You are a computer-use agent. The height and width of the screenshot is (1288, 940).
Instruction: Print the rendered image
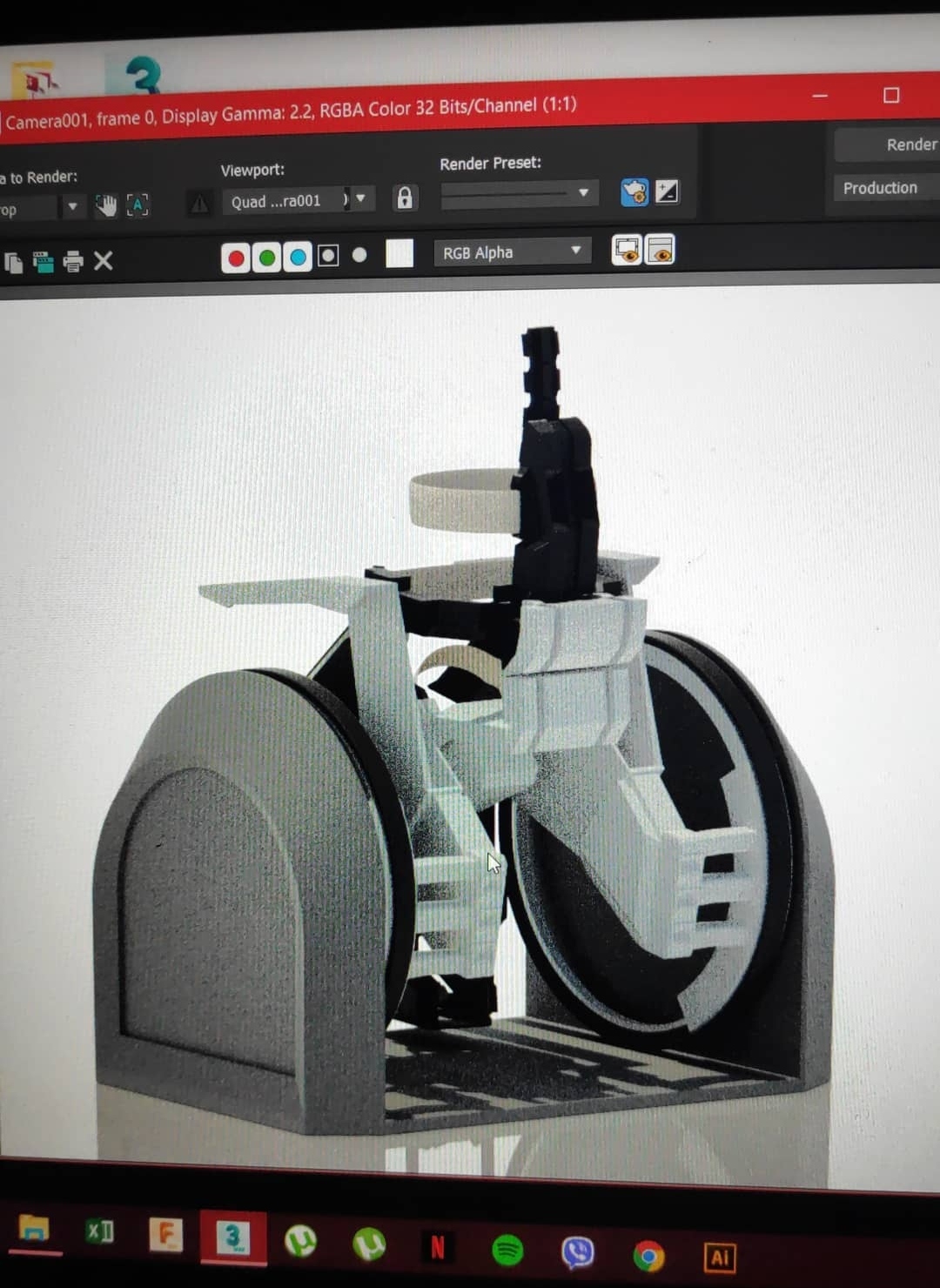tap(73, 261)
